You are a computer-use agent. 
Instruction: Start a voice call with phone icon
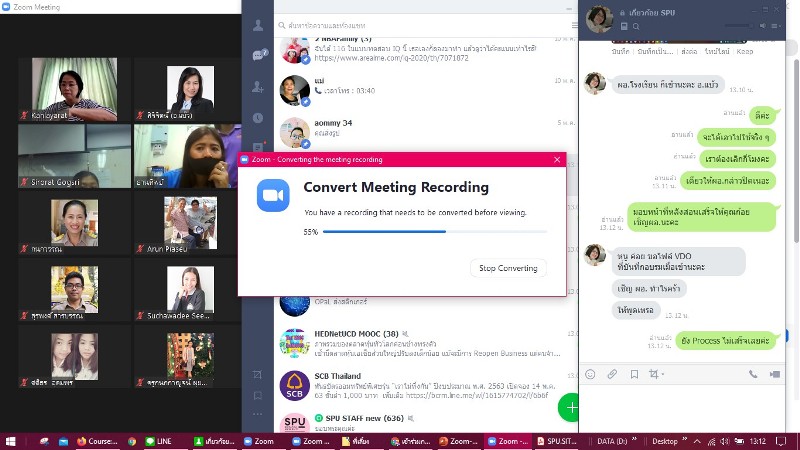click(x=753, y=374)
